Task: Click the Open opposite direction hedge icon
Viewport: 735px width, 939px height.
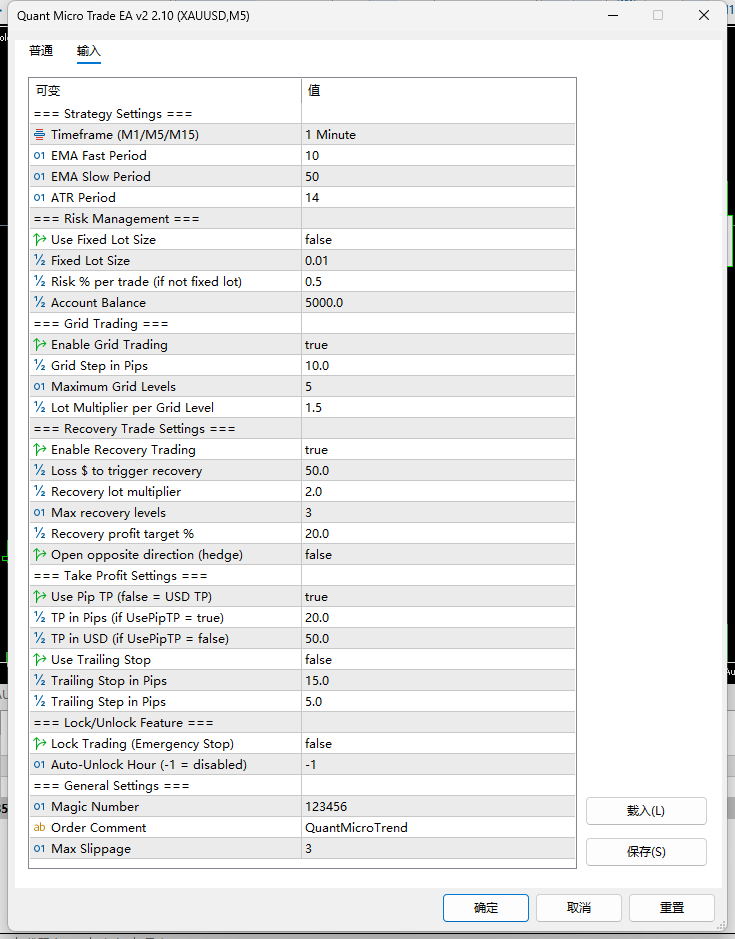Action: (40, 555)
